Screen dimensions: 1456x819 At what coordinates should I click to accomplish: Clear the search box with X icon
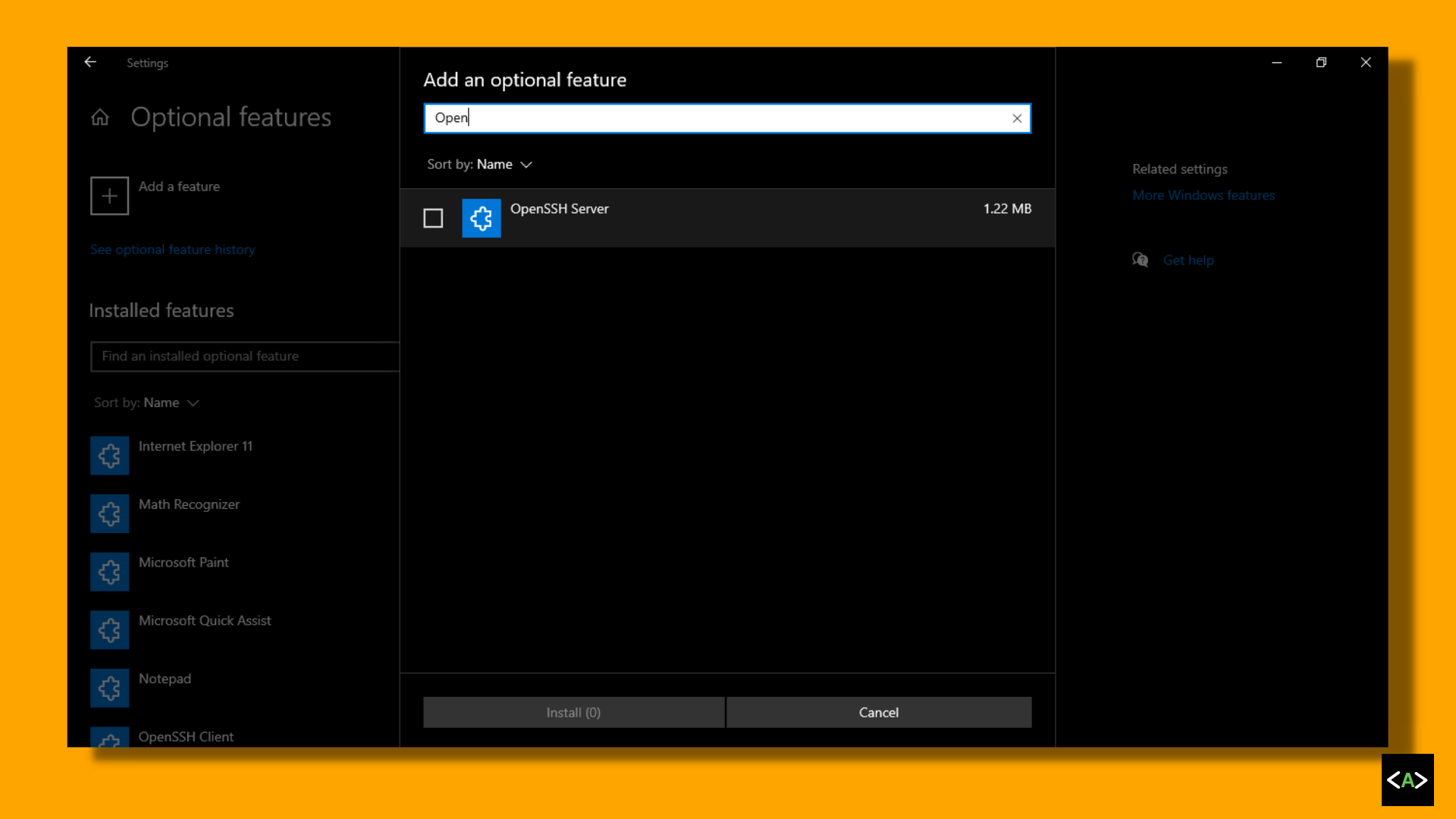pyautogui.click(x=1017, y=118)
